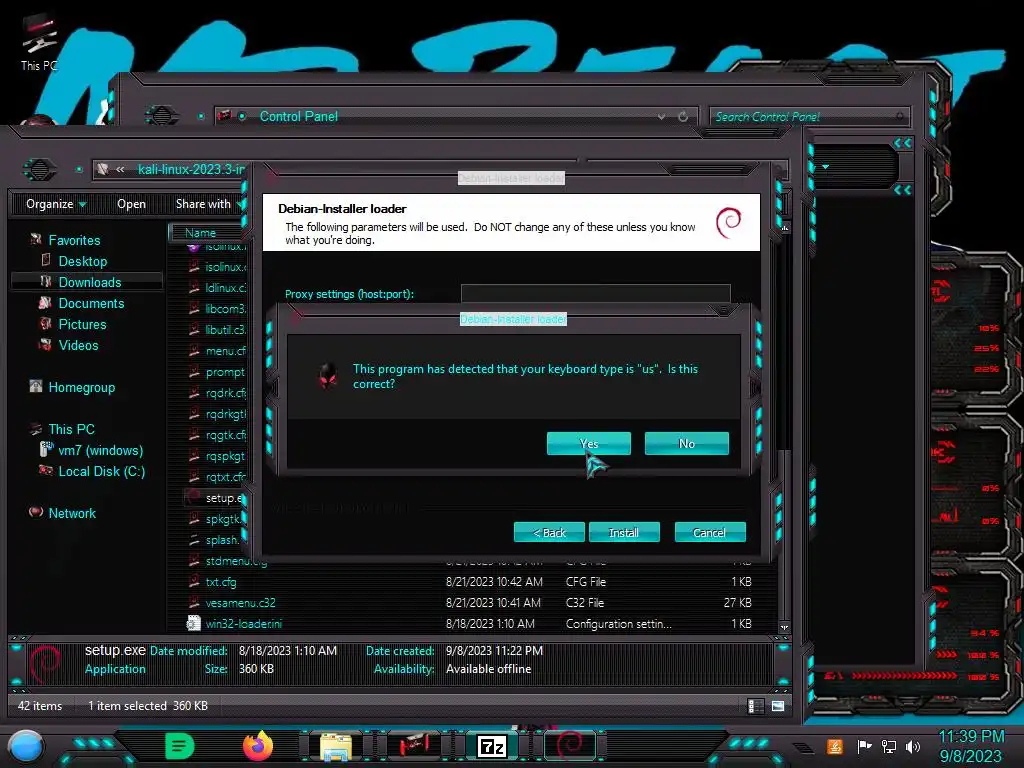Click the Debian logo in installer header

pos(728,223)
